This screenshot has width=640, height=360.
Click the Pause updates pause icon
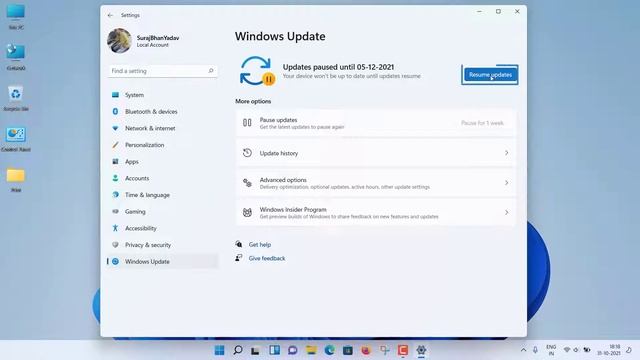tap(247, 123)
